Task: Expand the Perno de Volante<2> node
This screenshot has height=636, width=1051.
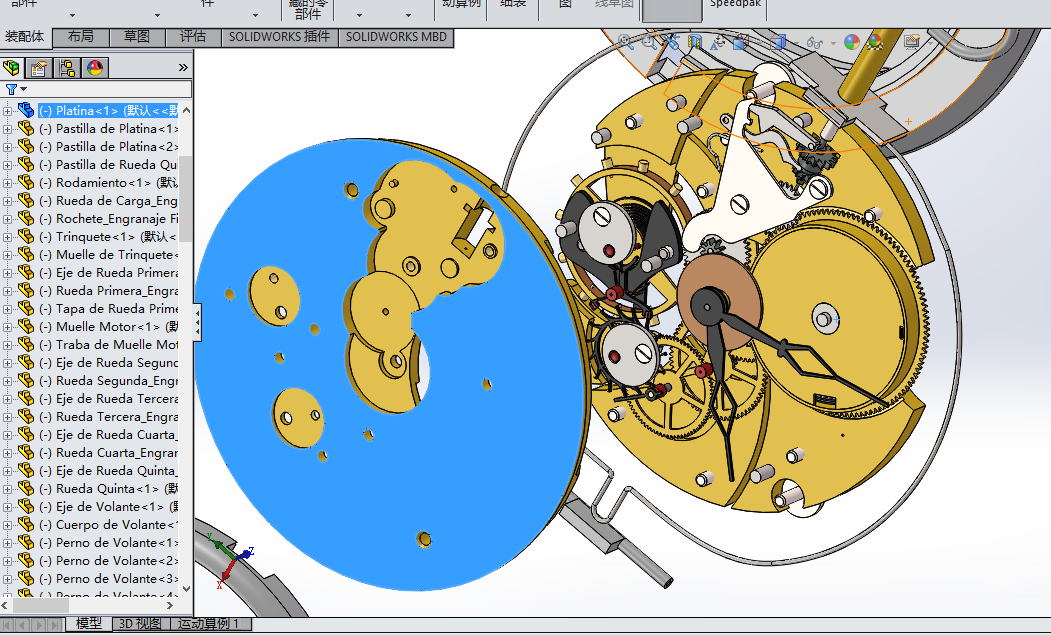Action: [7, 561]
